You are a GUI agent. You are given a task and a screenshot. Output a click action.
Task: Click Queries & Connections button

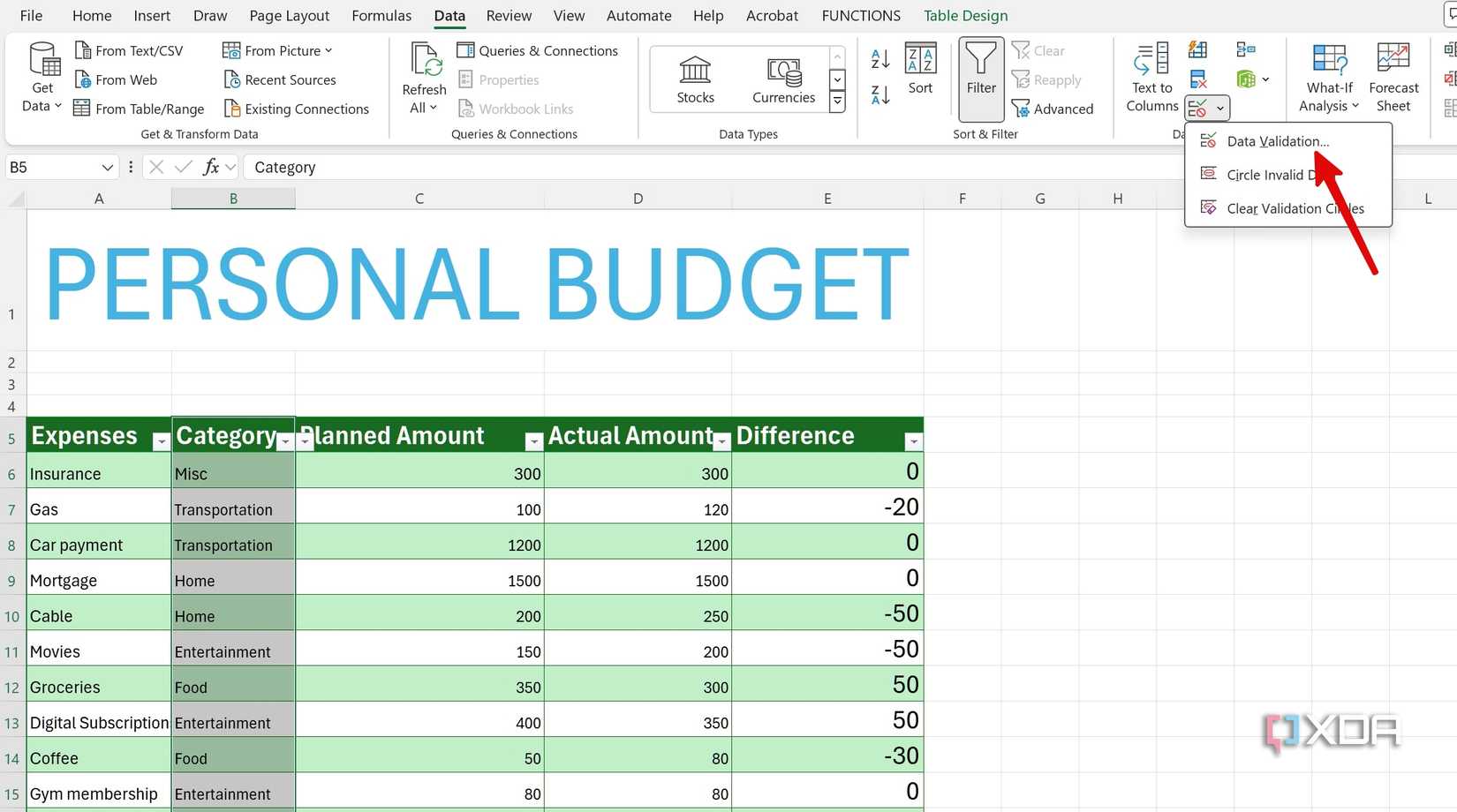pos(538,51)
